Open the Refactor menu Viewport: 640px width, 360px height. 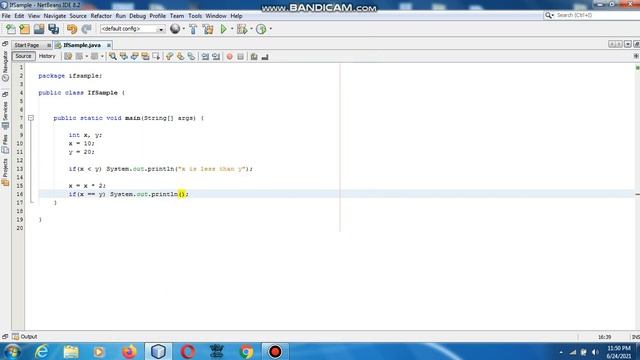point(101,16)
